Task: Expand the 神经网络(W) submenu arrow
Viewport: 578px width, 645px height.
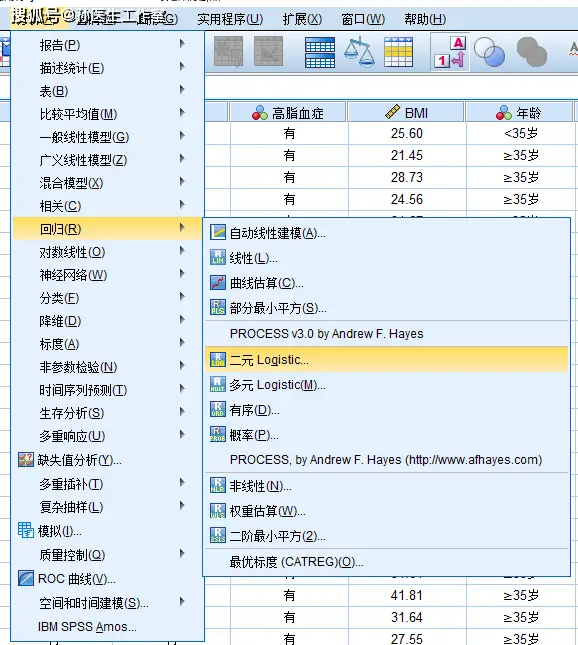Action: [x=182, y=274]
